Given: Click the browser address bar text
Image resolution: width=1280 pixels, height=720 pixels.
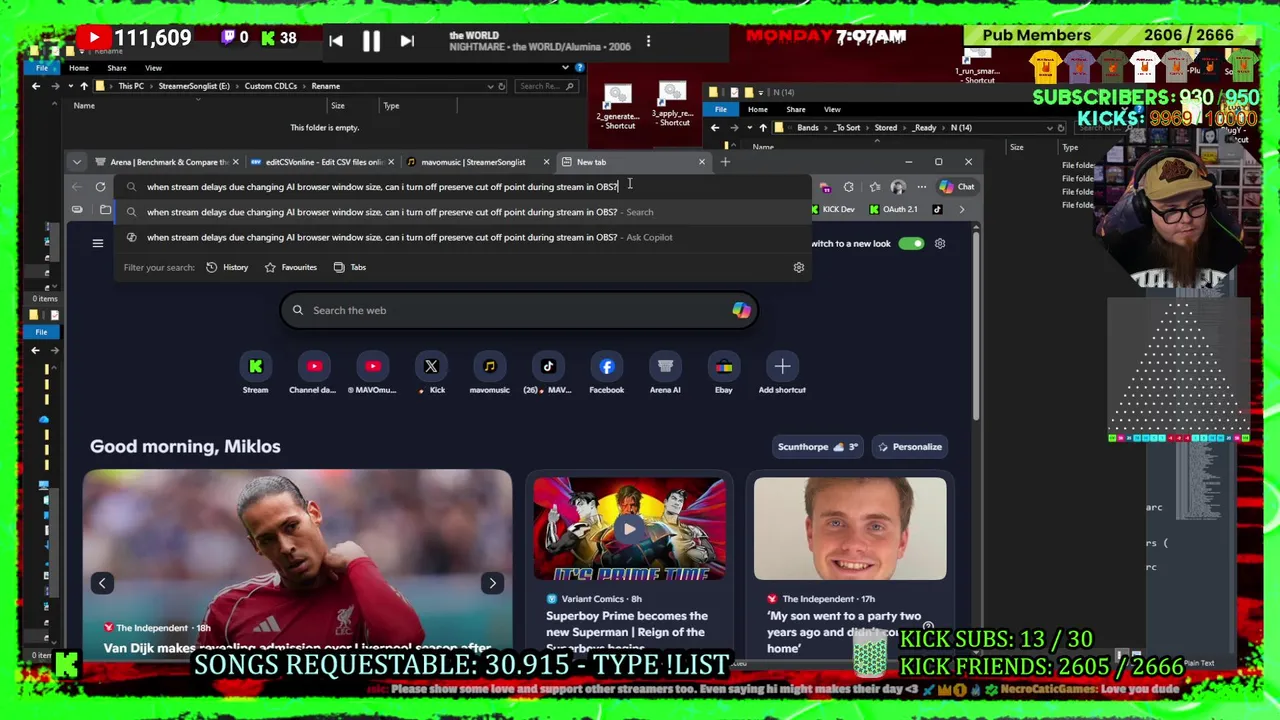Looking at the screenshot, I should [382, 187].
